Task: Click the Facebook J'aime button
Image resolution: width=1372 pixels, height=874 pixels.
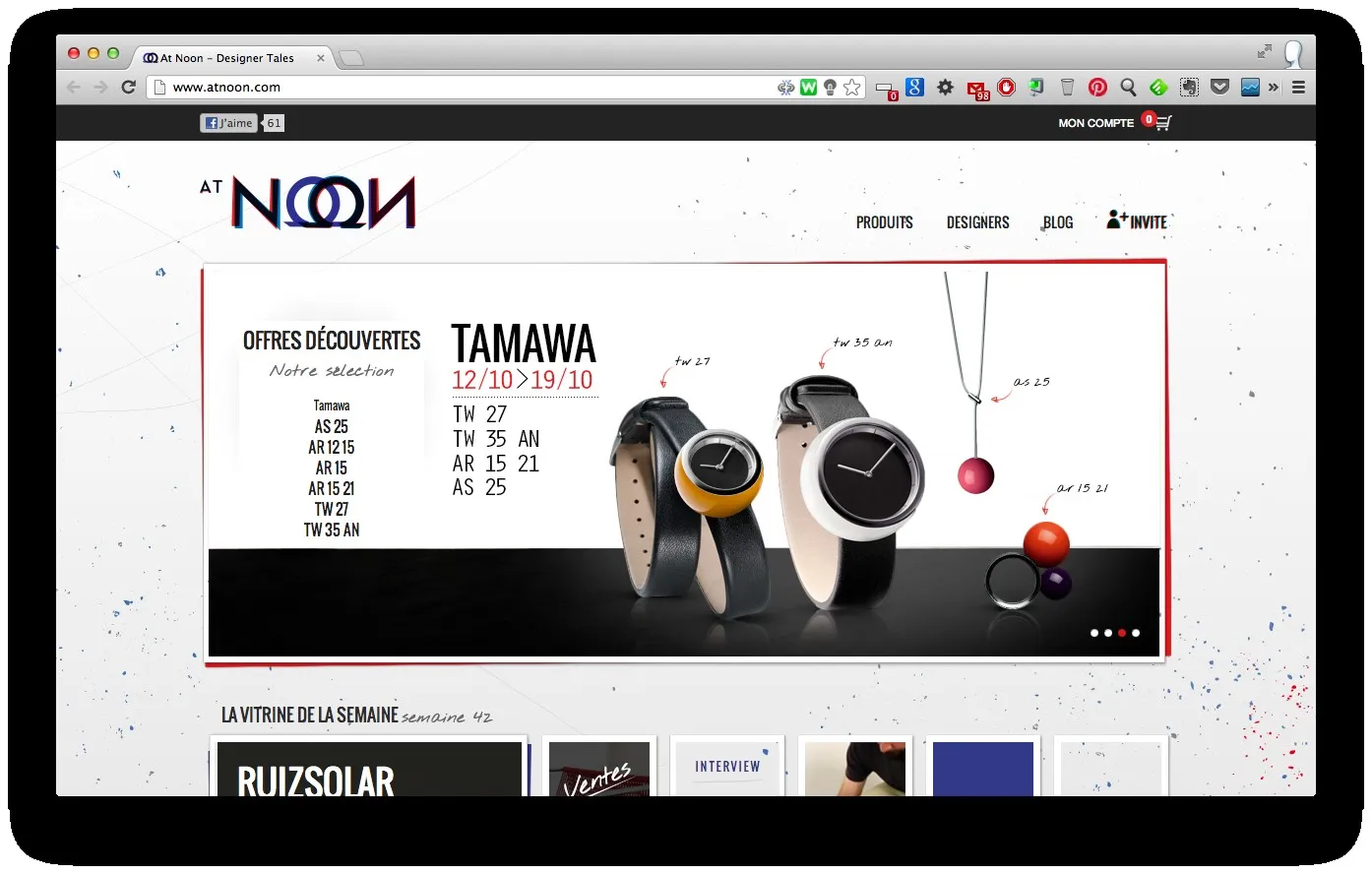Action: click(x=228, y=123)
